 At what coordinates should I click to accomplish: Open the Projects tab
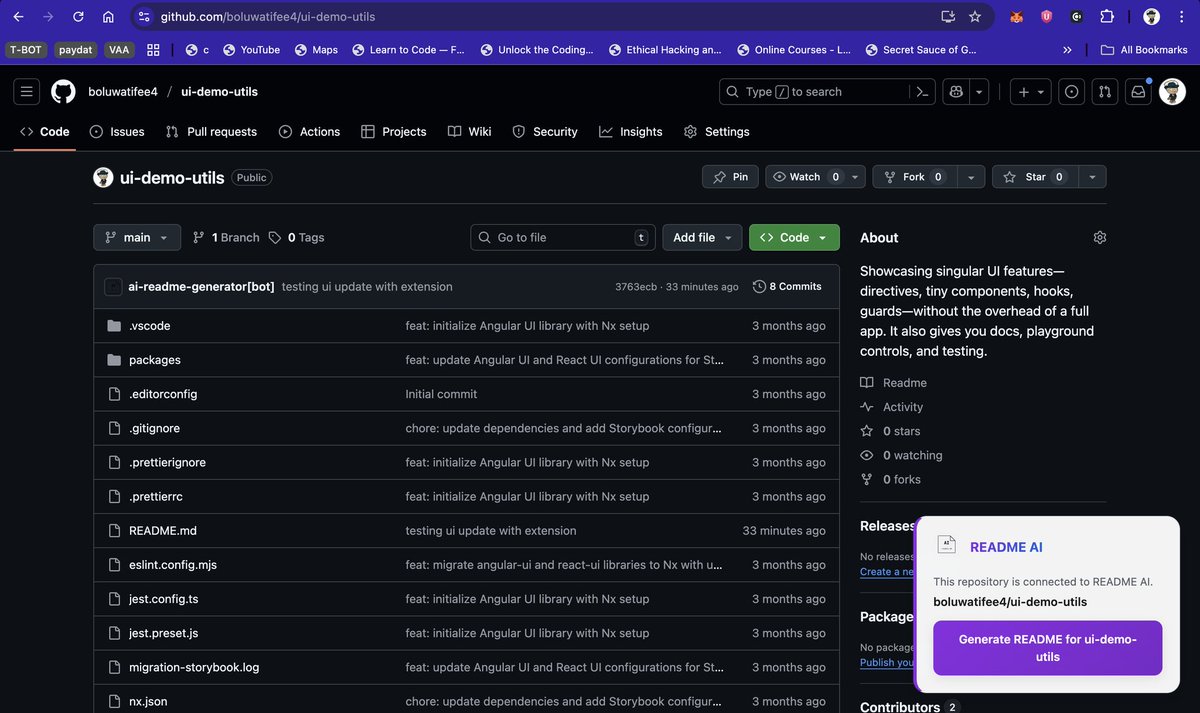[x=393, y=131]
